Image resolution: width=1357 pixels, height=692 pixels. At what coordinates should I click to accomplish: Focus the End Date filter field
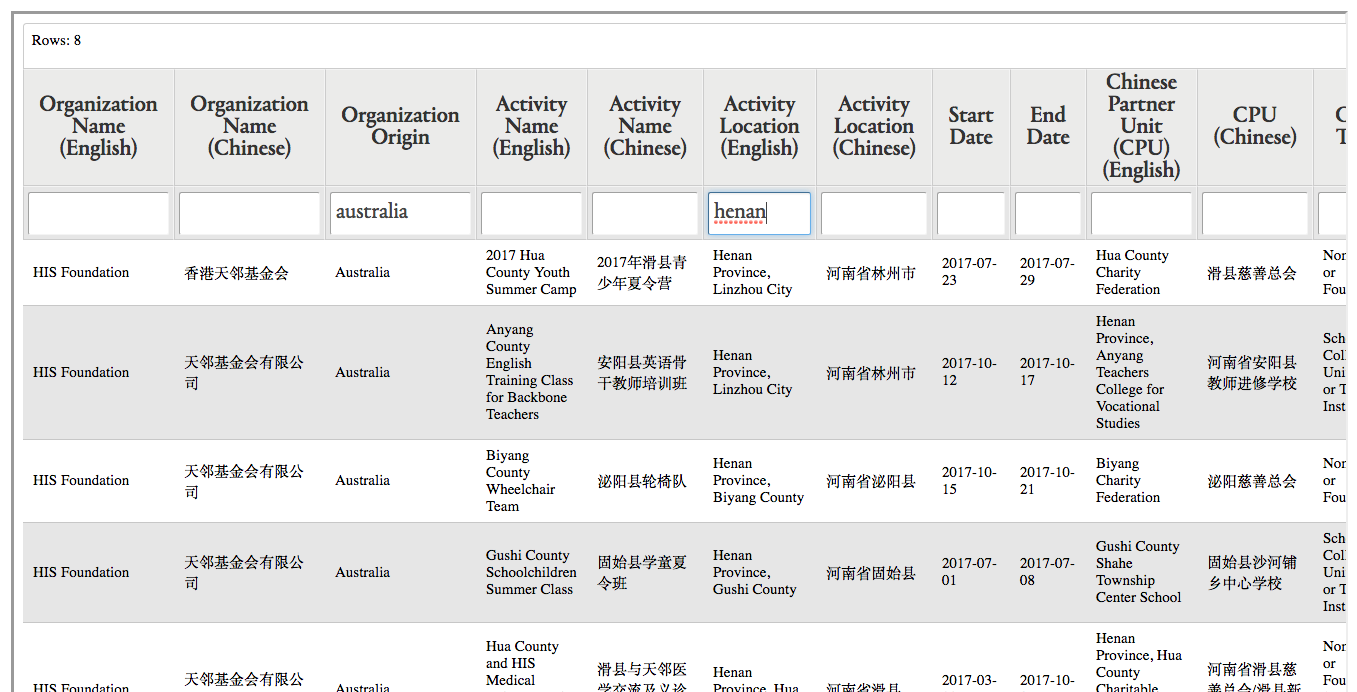pos(1048,213)
